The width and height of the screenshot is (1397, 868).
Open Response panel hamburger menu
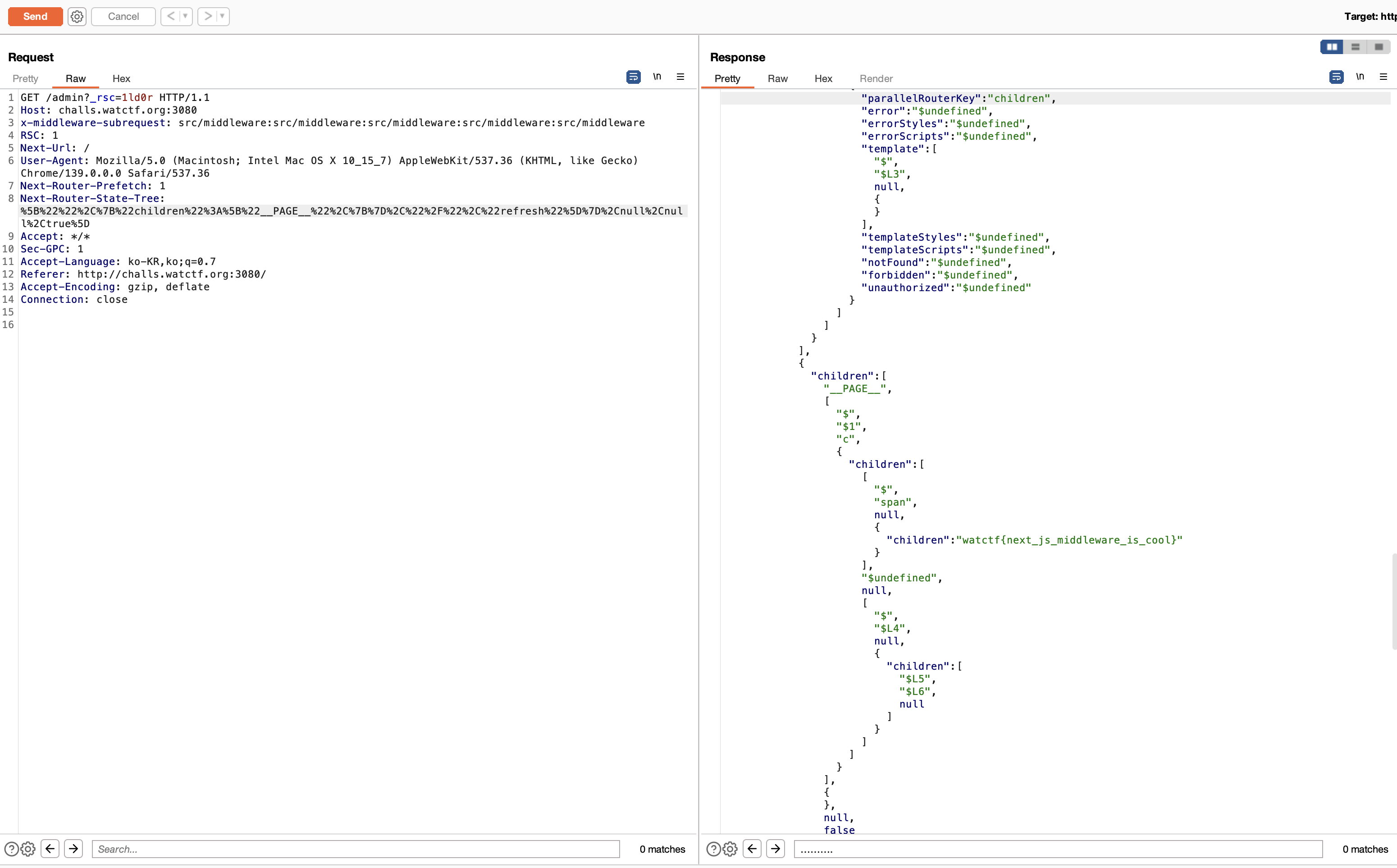coord(1383,76)
